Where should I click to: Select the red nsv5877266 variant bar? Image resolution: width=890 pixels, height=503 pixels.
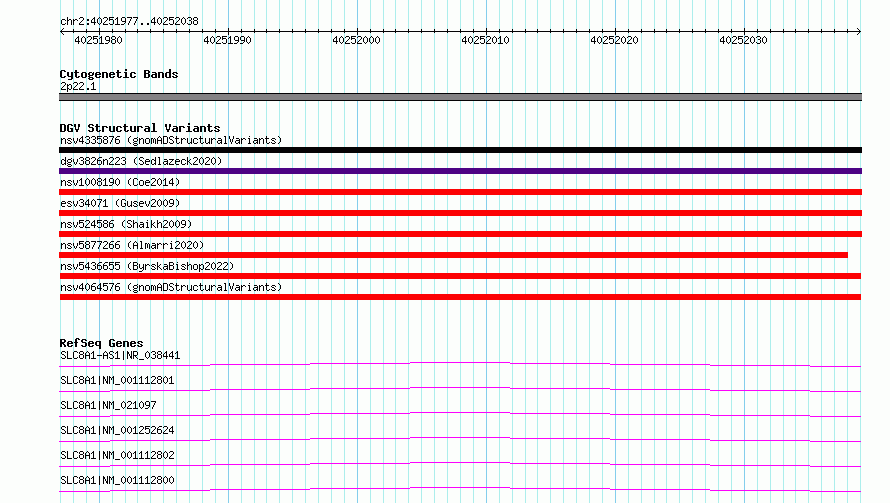(454, 255)
